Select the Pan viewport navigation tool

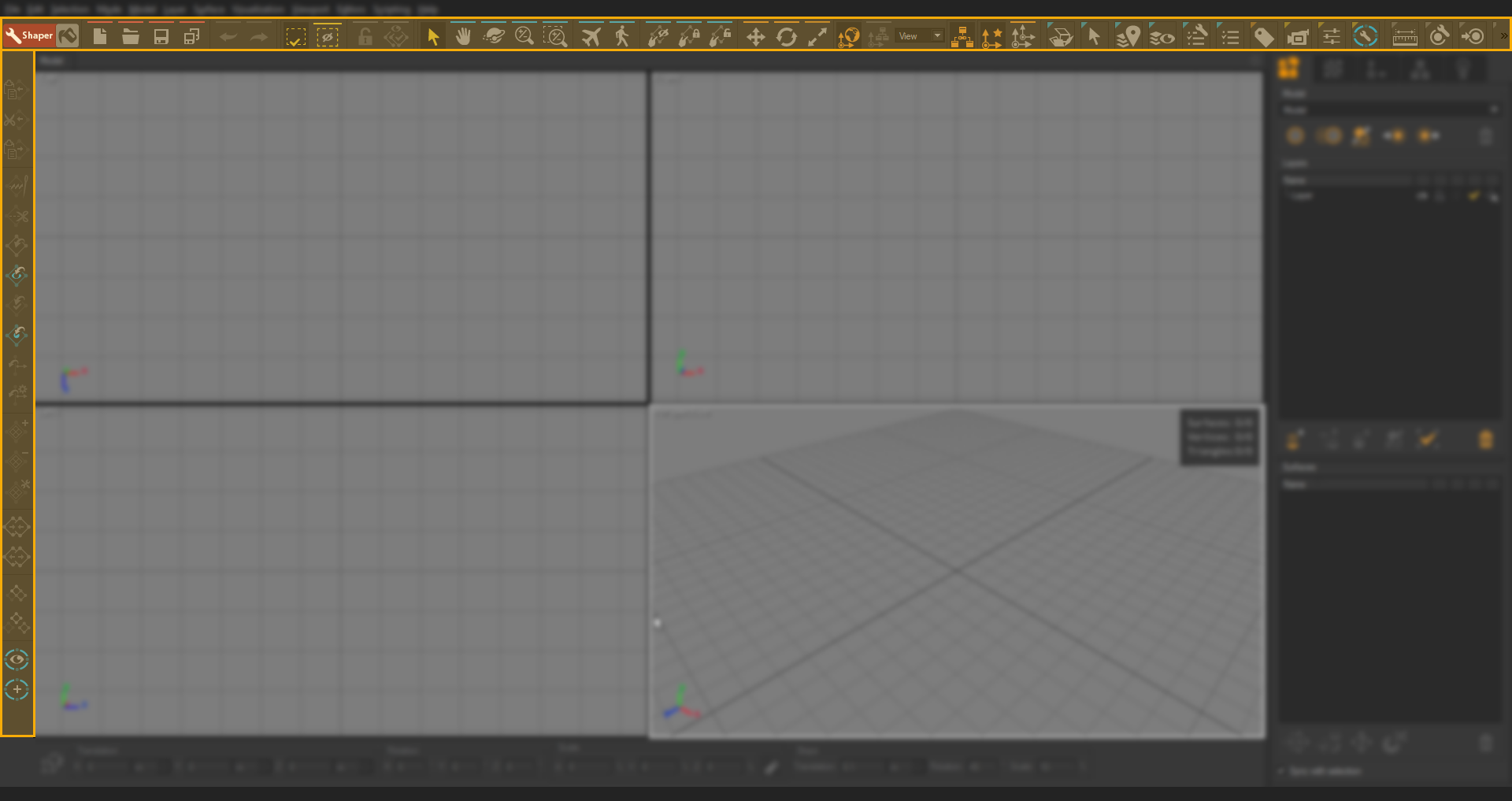pos(463,35)
